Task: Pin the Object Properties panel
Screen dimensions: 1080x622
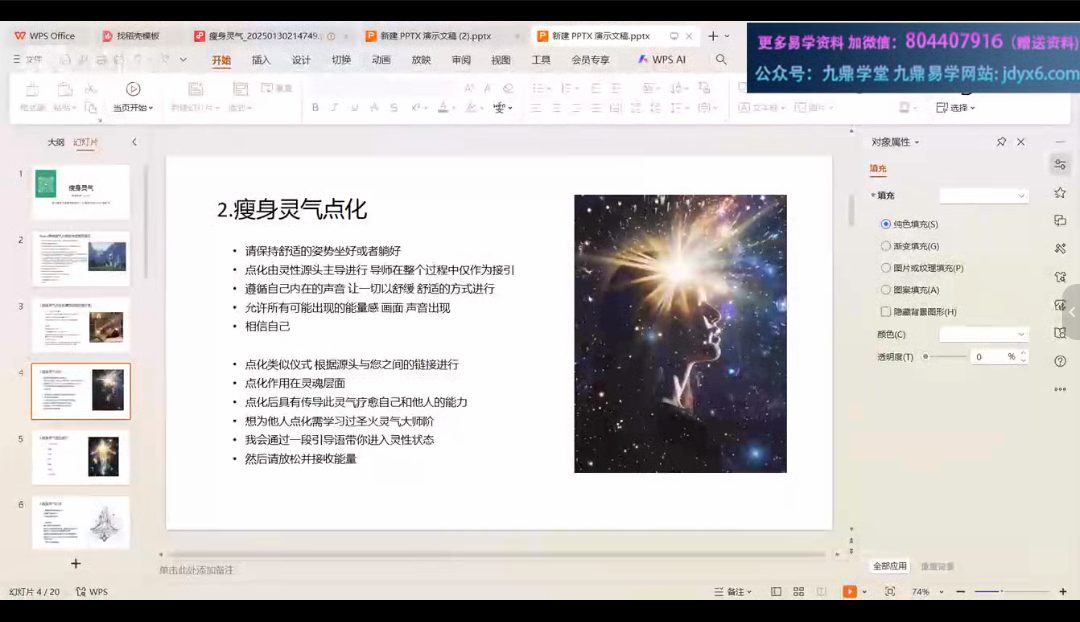Action: [1001, 142]
